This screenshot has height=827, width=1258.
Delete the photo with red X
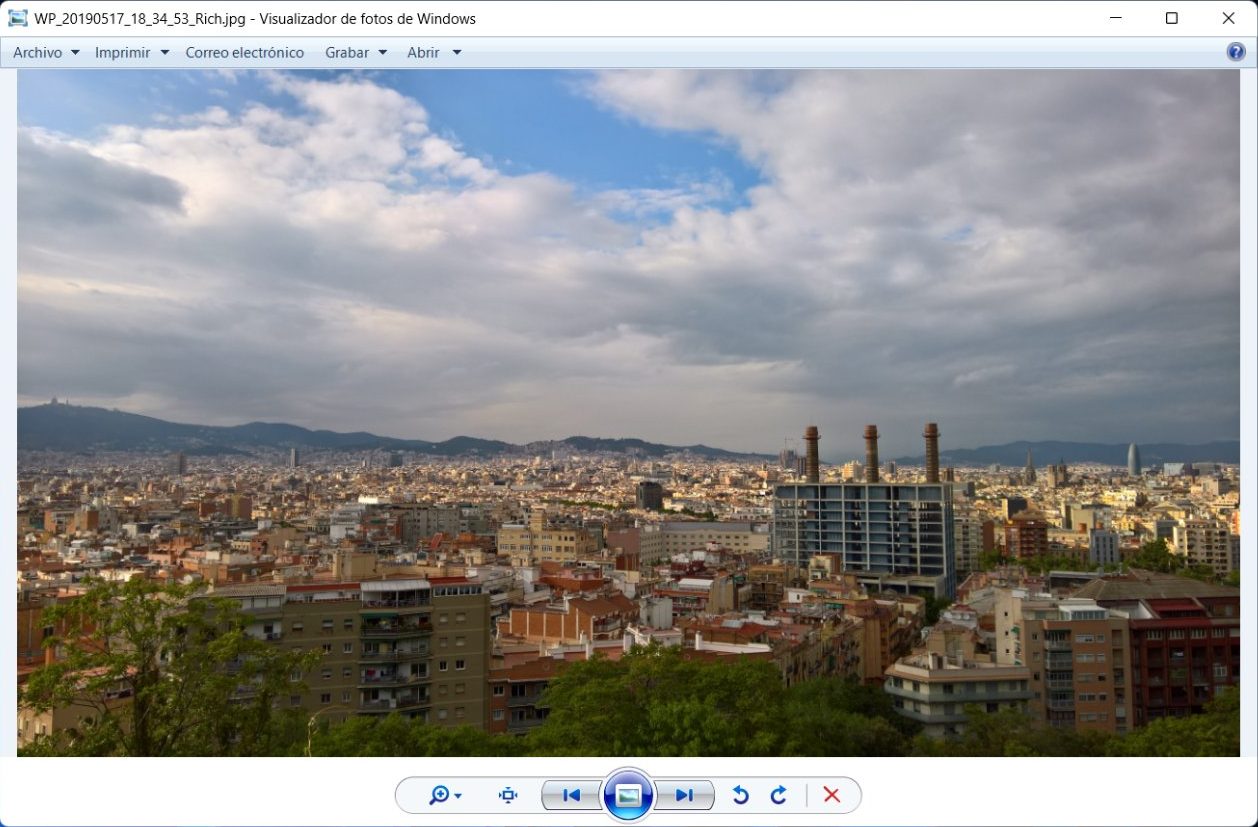(x=831, y=795)
